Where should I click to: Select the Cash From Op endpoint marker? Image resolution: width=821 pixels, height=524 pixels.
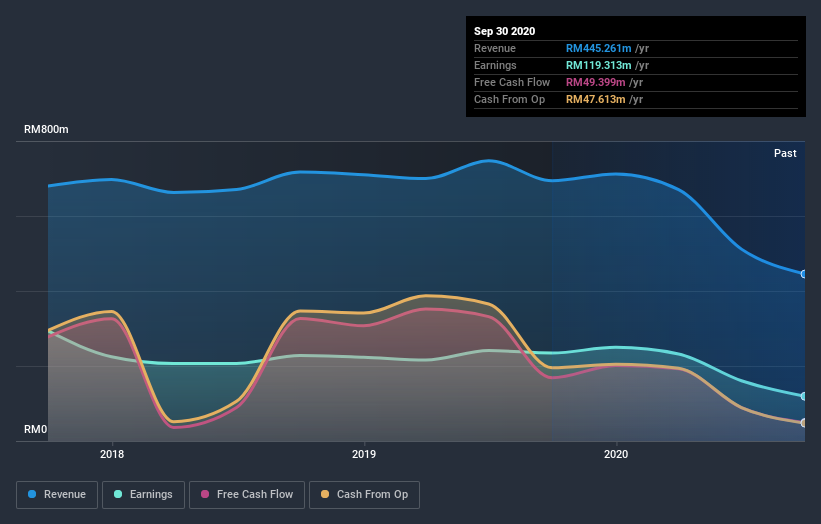803,422
